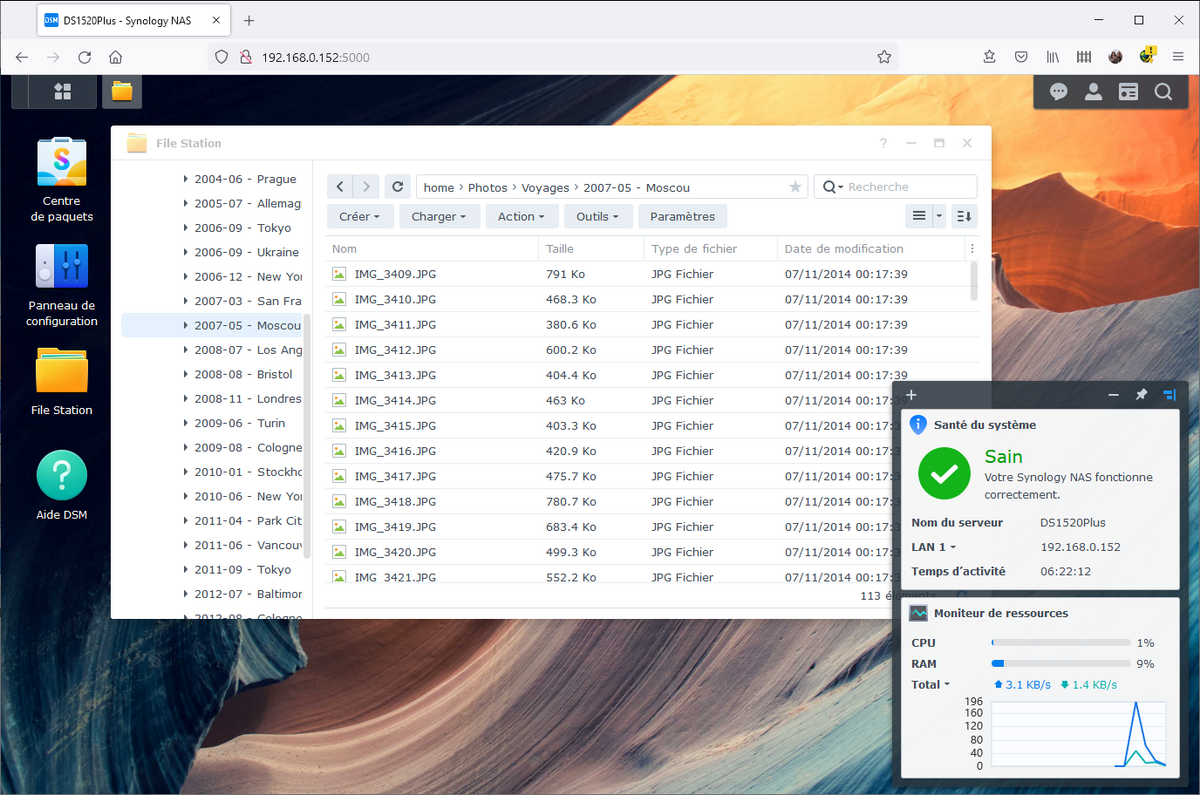Open the Action dropdown menu
This screenshot has width=1200, height=795.
(521, 216)
